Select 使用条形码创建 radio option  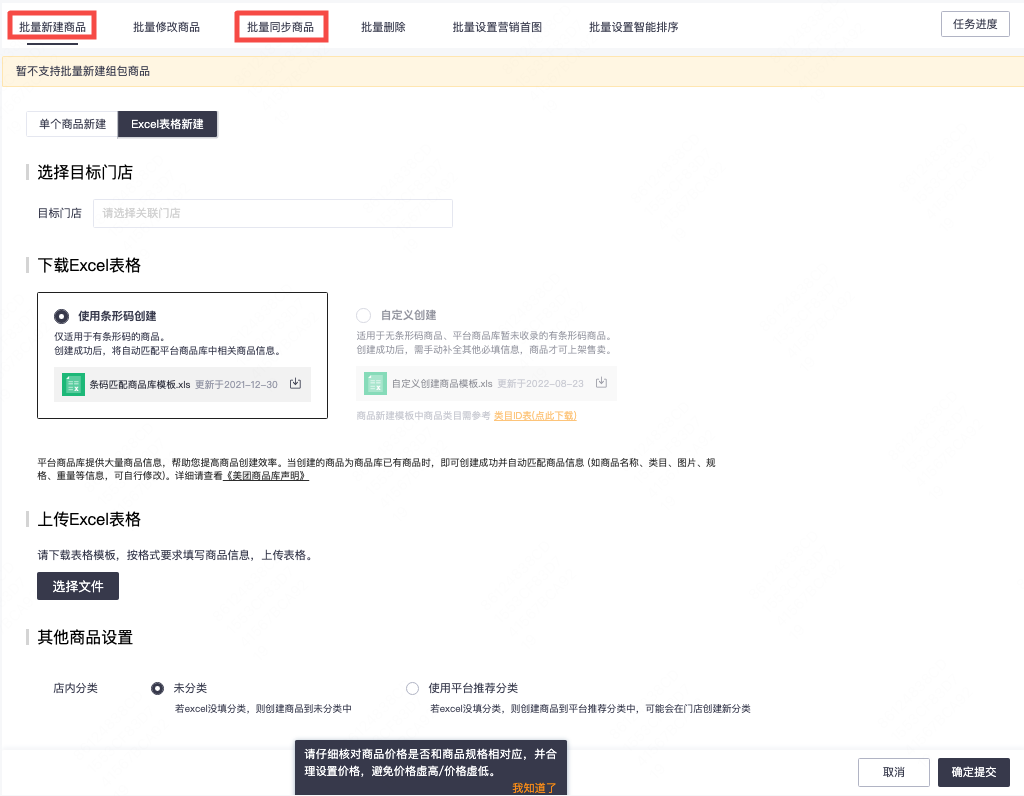point(62,316)
